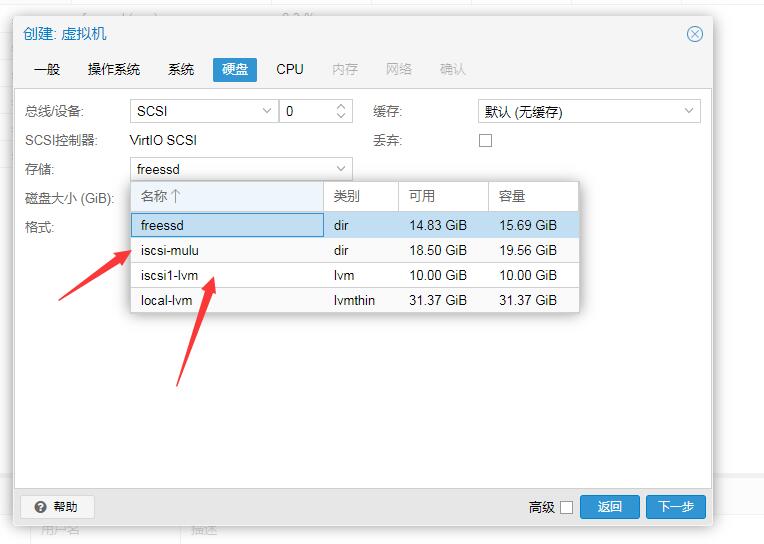
Task: Sort list by Name column header
Action: click(x=227, y=197)
